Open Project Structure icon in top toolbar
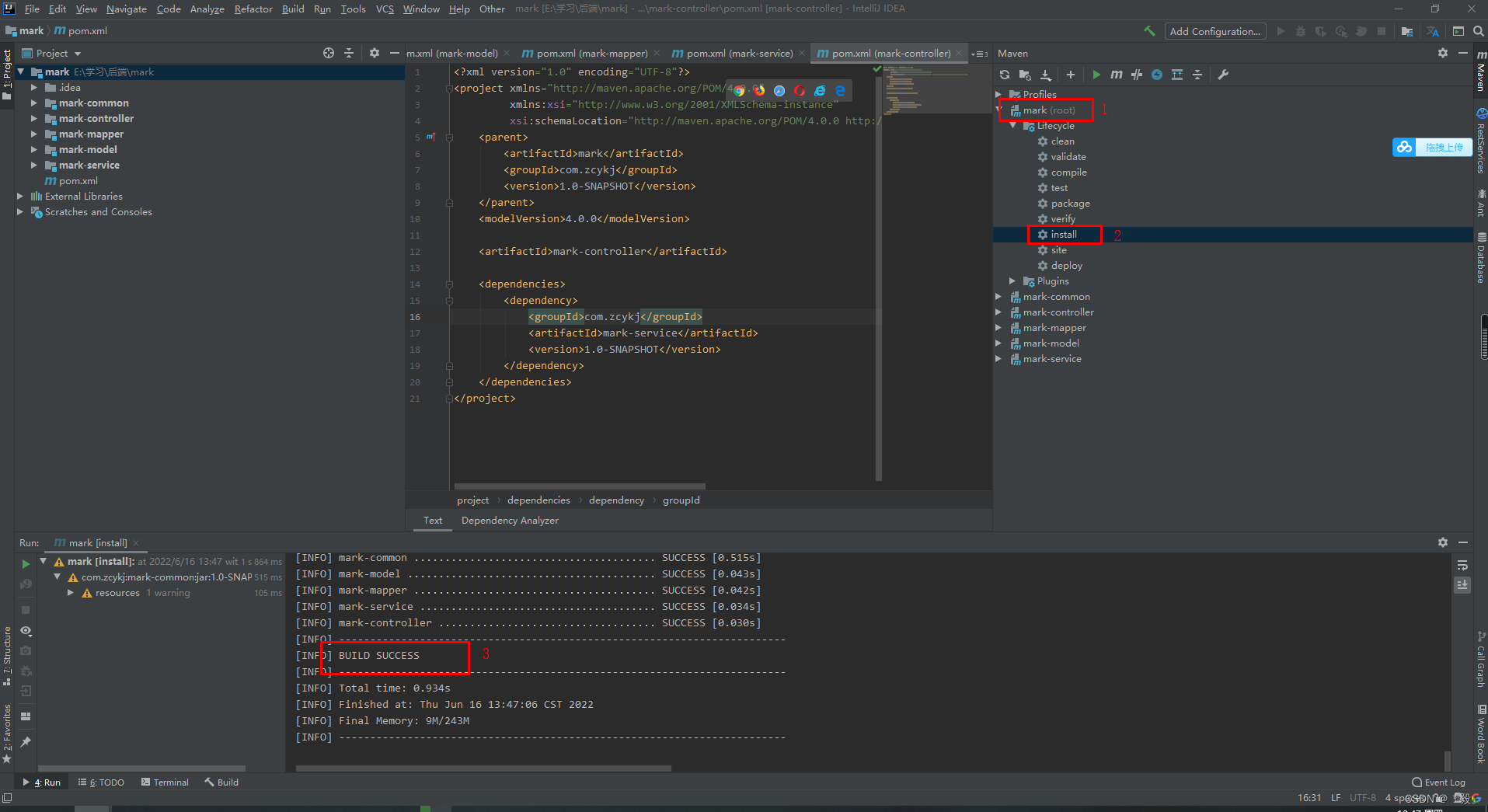The height and width of the screenshot is (812, 1488). 1407,31
